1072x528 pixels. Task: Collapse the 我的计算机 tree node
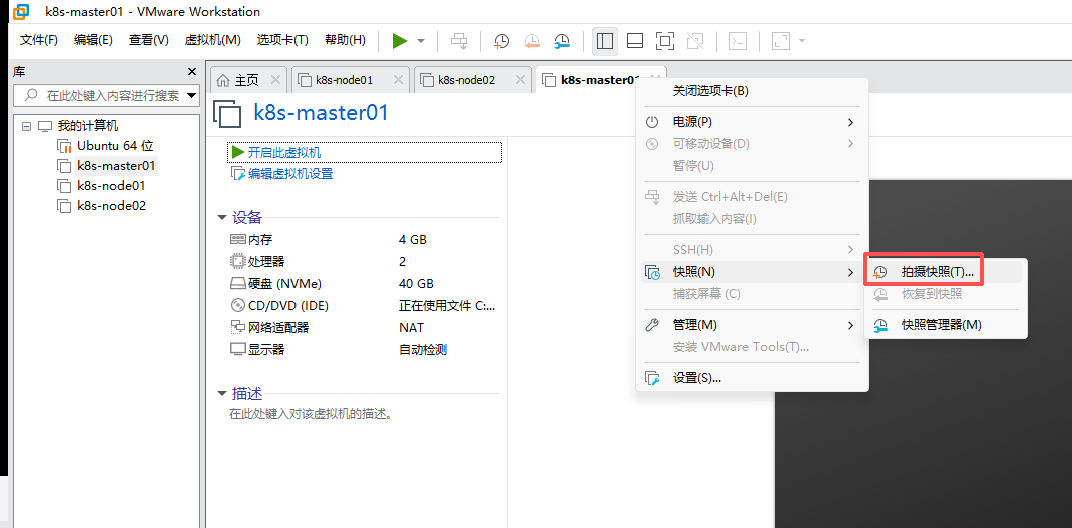point(27,126)
